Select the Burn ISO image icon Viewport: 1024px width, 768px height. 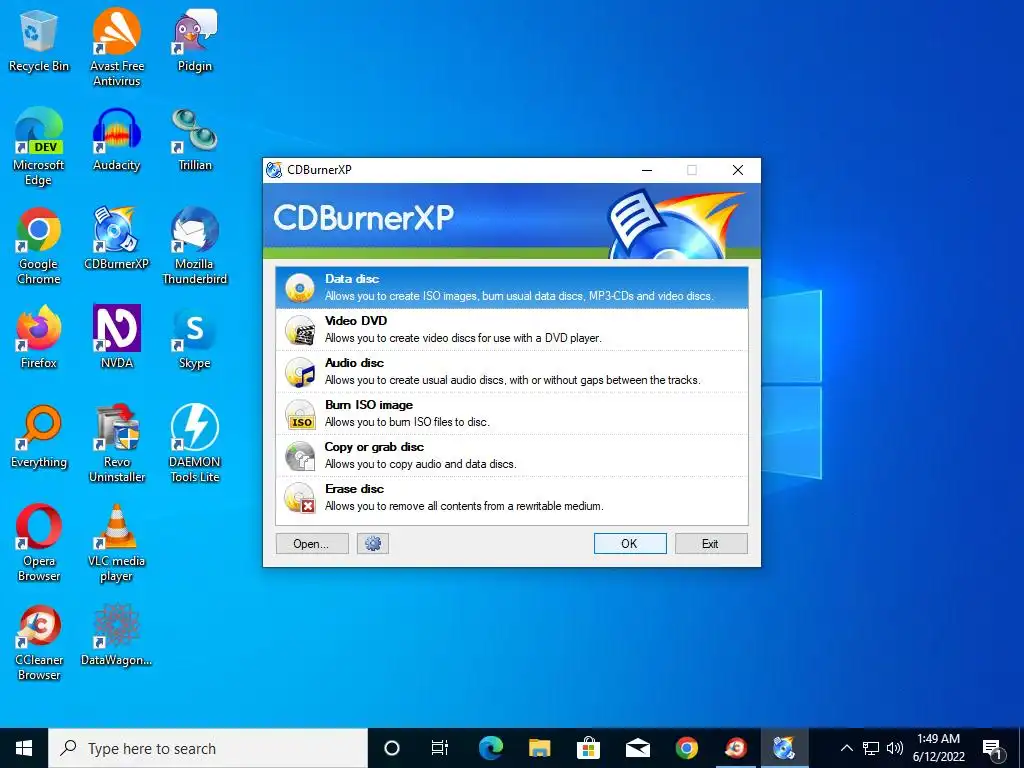pyautogui.click(x=300, y=414)
